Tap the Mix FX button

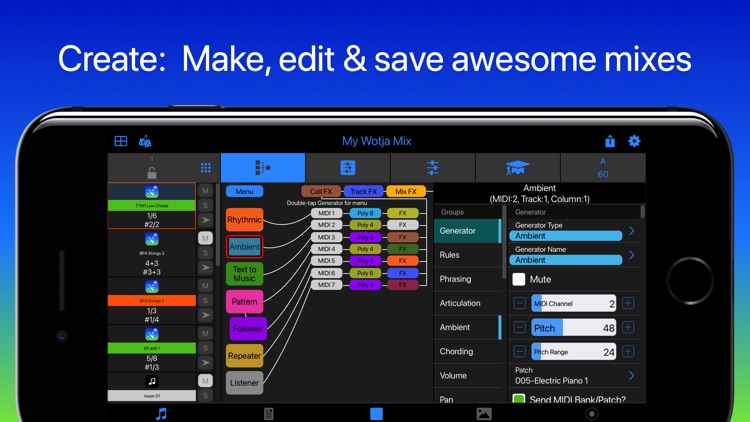point(406,191)
